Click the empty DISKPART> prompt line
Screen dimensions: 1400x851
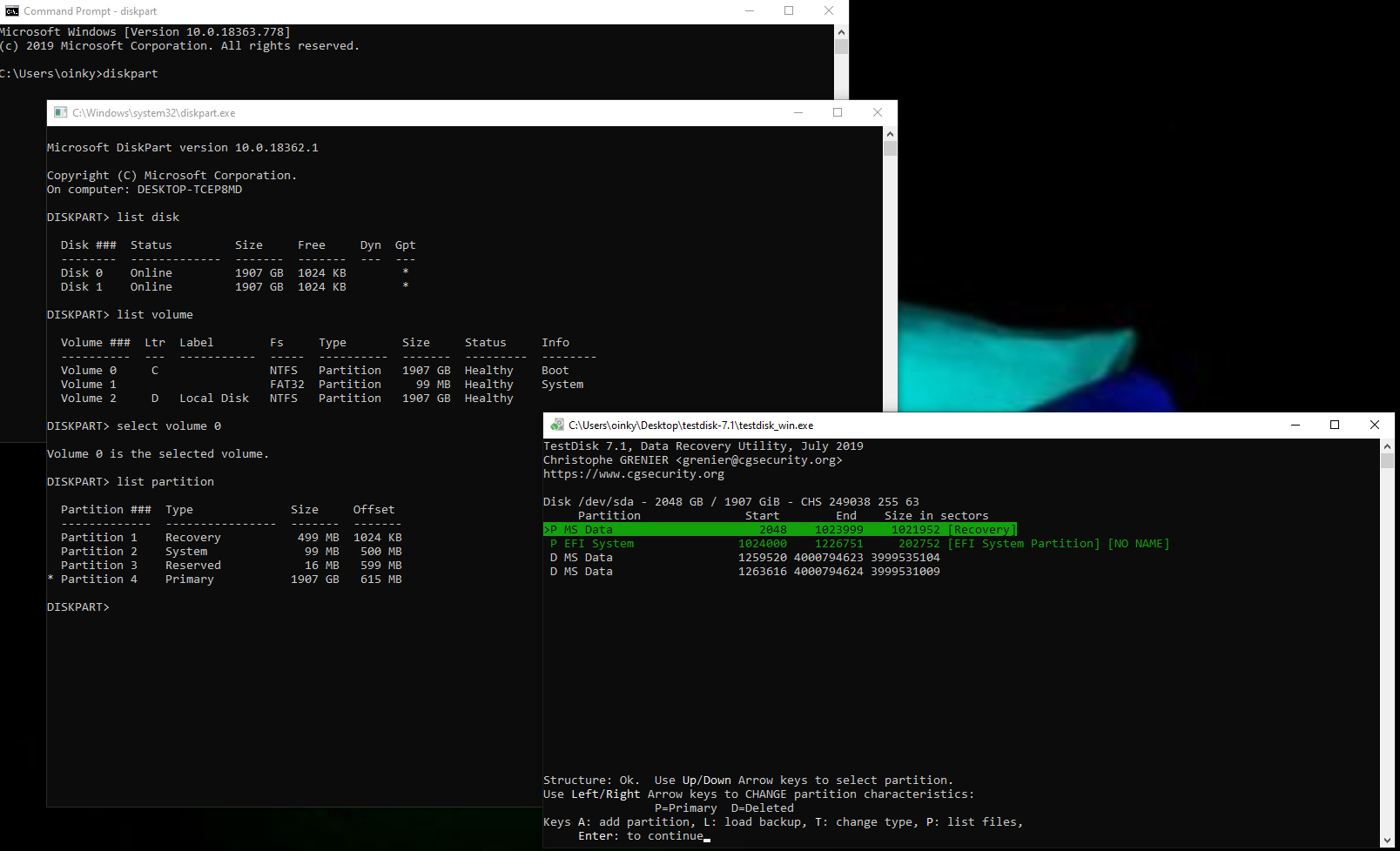[78, 607]
